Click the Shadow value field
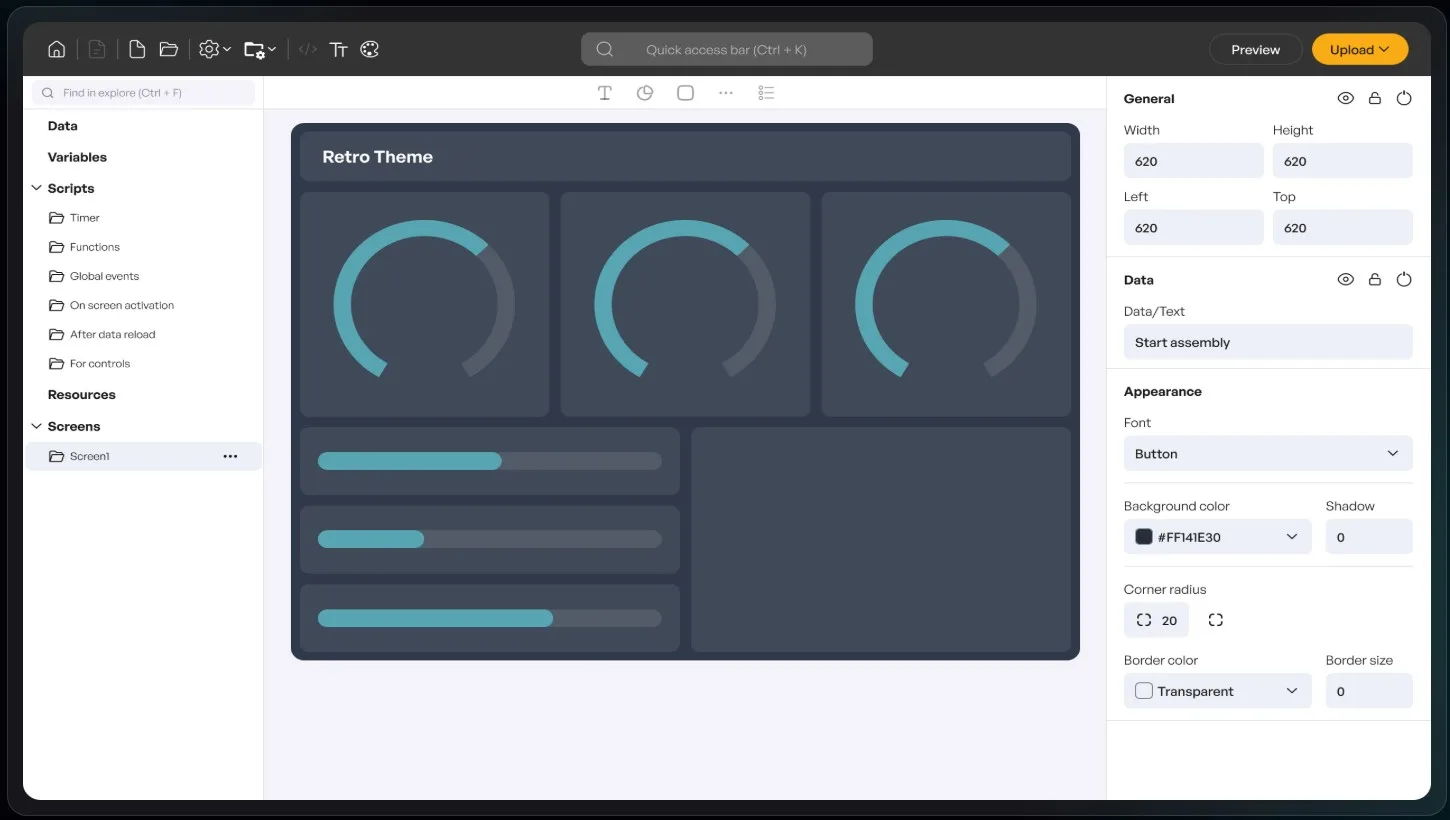This screenshot has width=1450, height=820. coord(1369,537)
